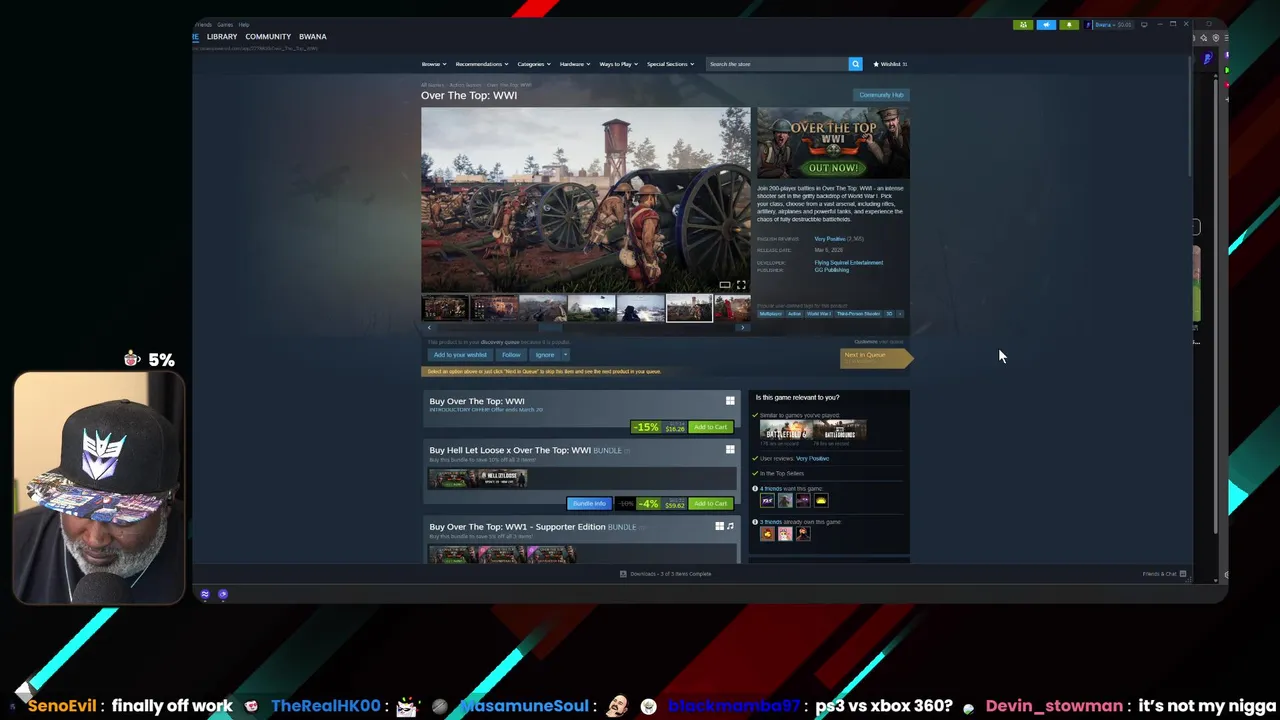The image size is (1280, 720).
Task: Click the Downloads icon in bottom bar
Action: [623, 574]
